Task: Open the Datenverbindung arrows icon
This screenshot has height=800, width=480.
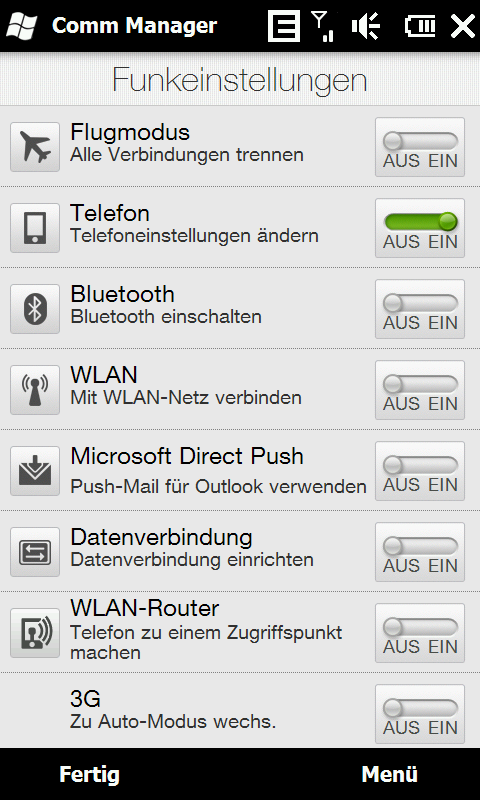Action: (x=35, y=552)
